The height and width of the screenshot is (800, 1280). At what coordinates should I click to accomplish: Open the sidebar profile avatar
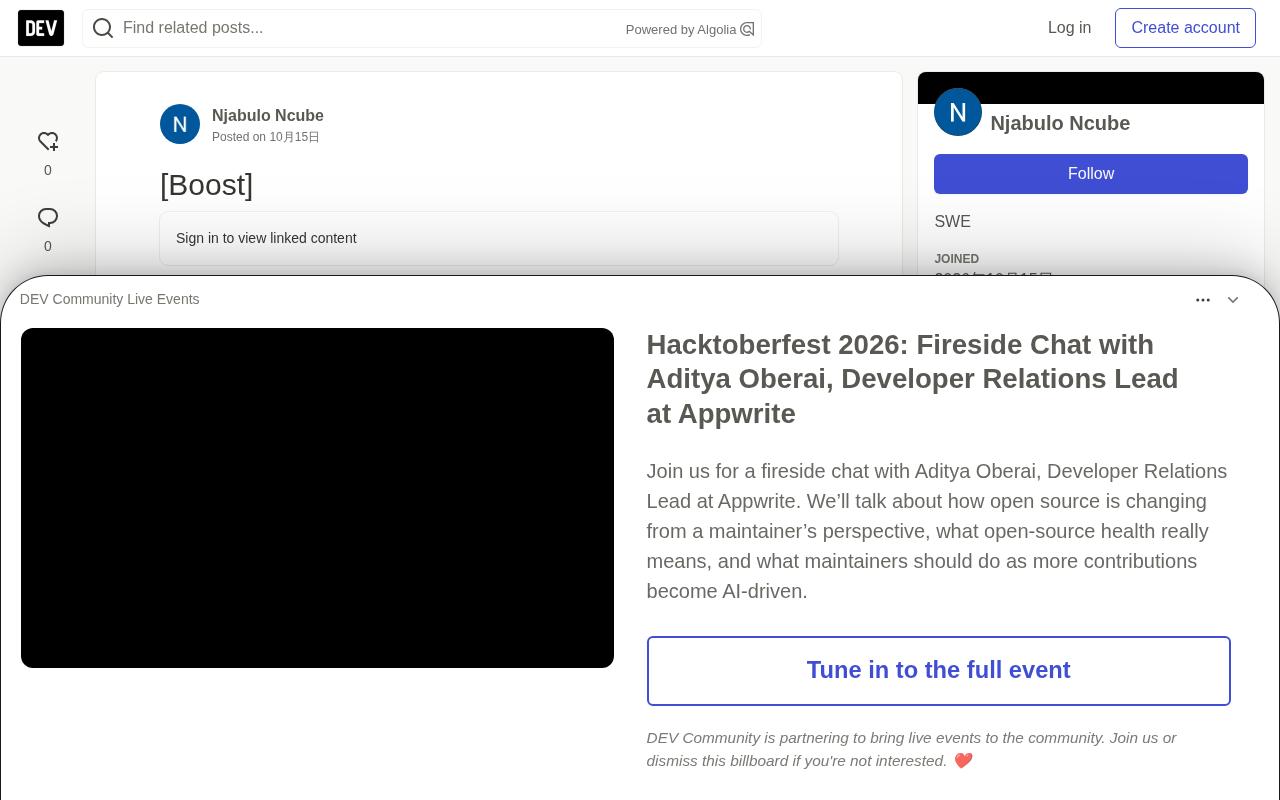958,112
